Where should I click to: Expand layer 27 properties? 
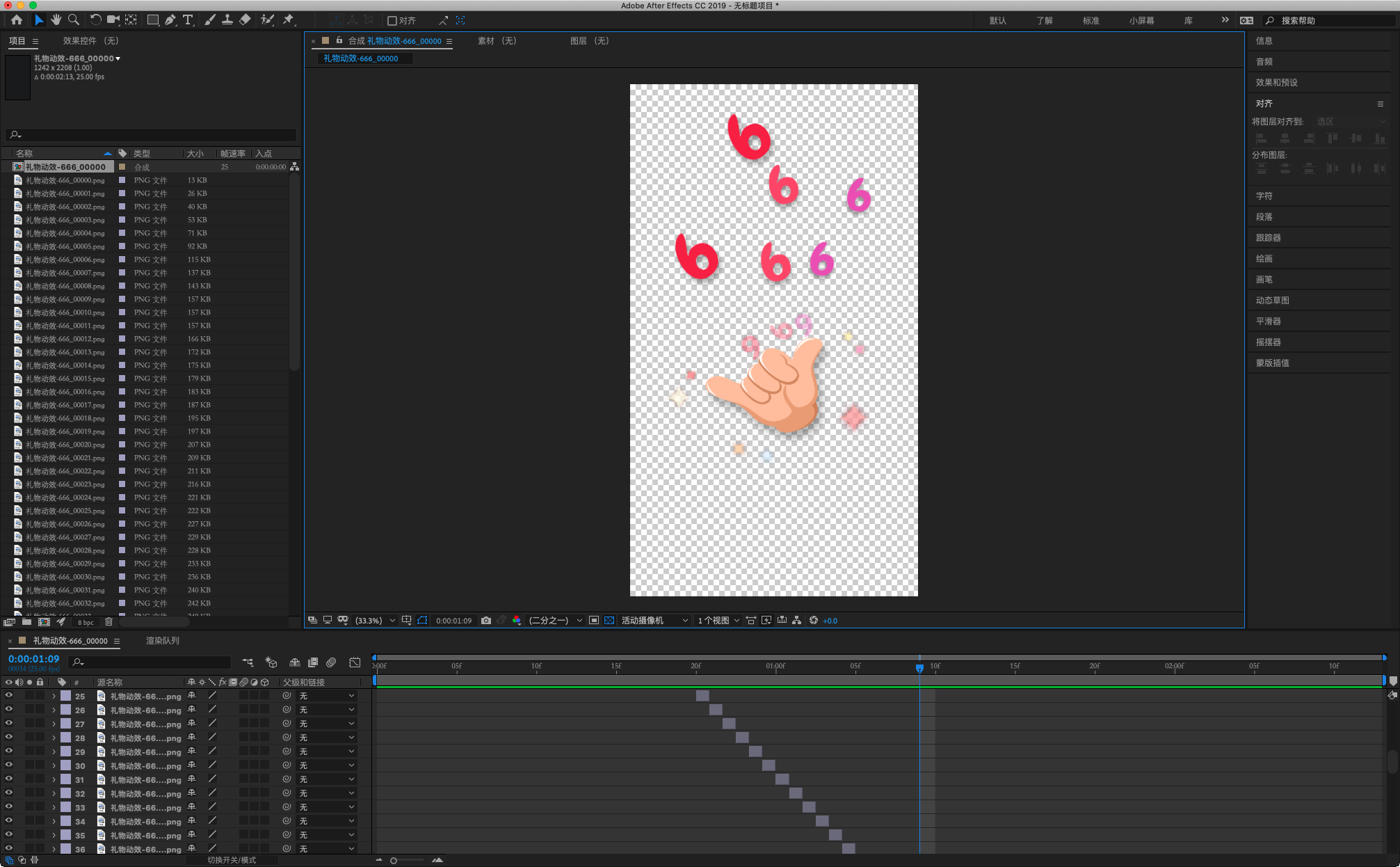(54, 724)
